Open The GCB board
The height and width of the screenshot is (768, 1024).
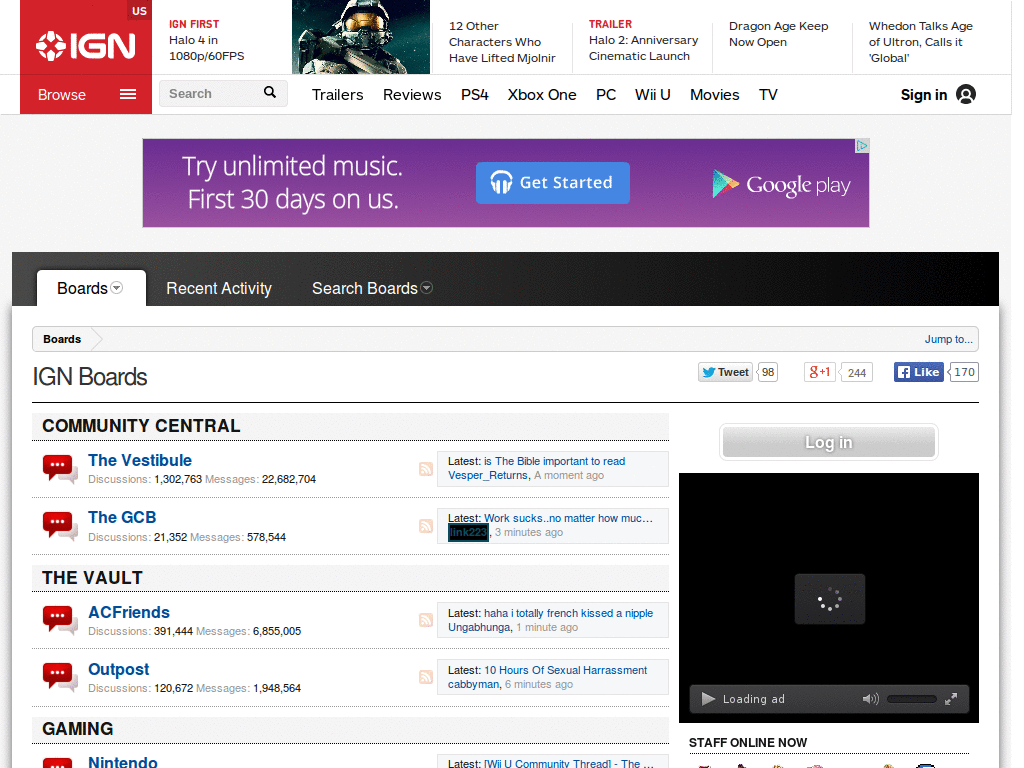tap(122, 517)
